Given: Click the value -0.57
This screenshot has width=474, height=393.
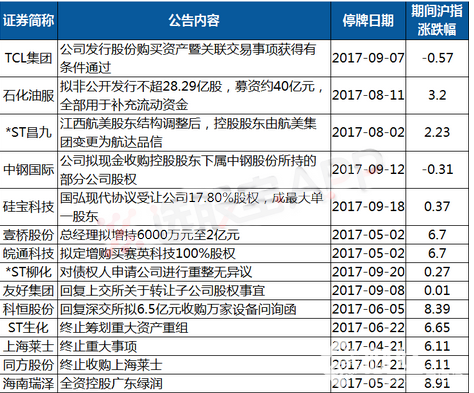Looking at the screenshot, I should click(x=437, y=58).
